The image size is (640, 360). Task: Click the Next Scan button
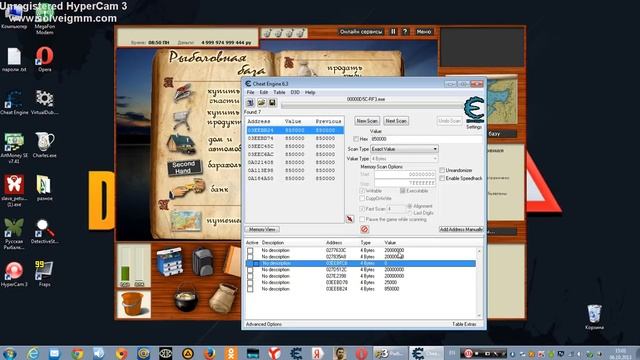tap(396, 121)
